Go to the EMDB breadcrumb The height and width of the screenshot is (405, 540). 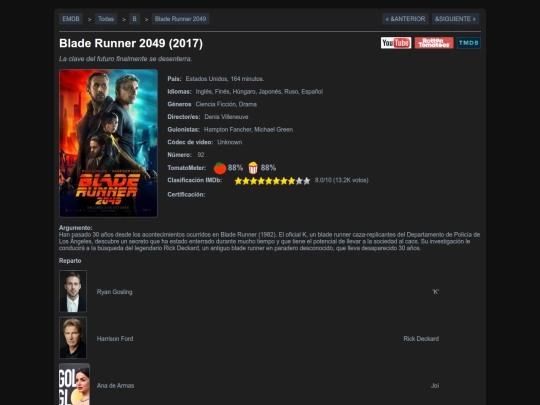tap(71, 19)
